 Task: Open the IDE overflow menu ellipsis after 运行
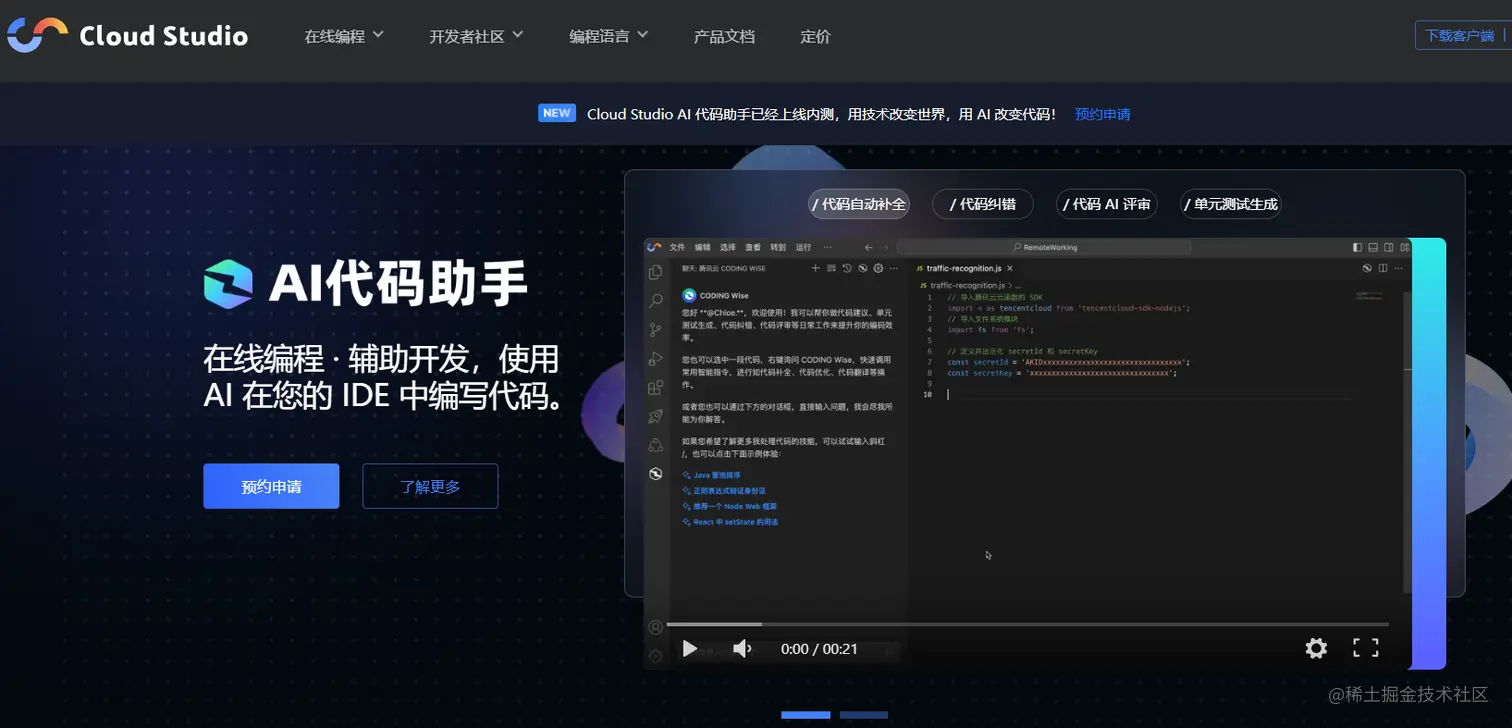(x=827, y=247)
